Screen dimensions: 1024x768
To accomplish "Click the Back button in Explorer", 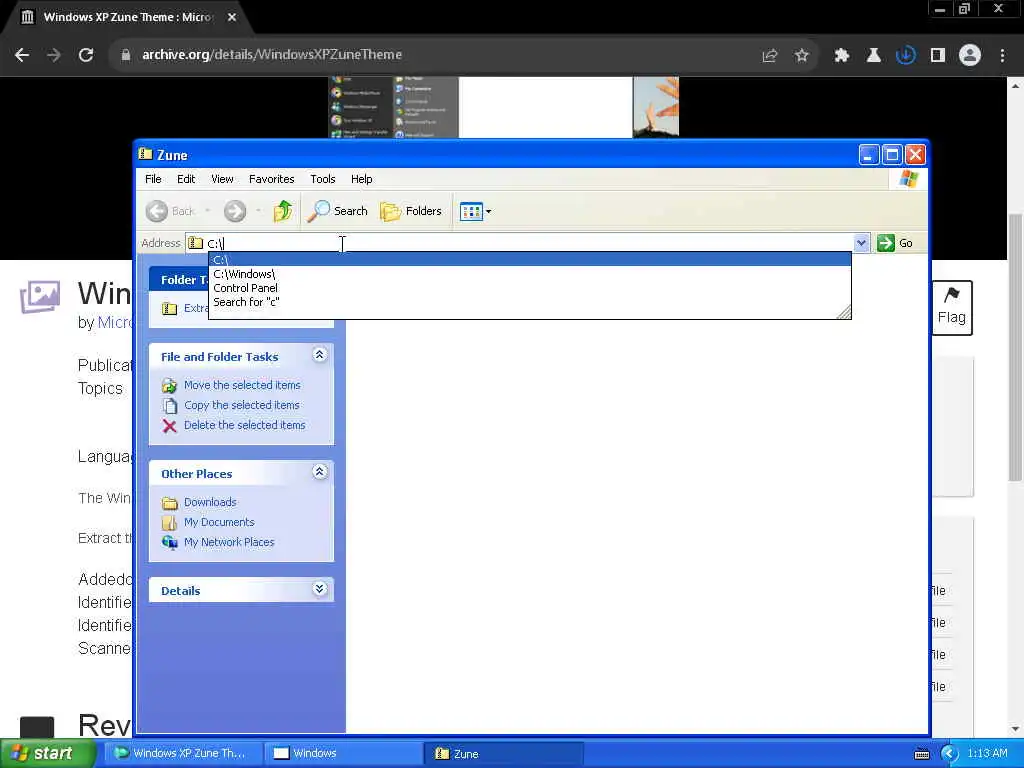I will (170, 211).
